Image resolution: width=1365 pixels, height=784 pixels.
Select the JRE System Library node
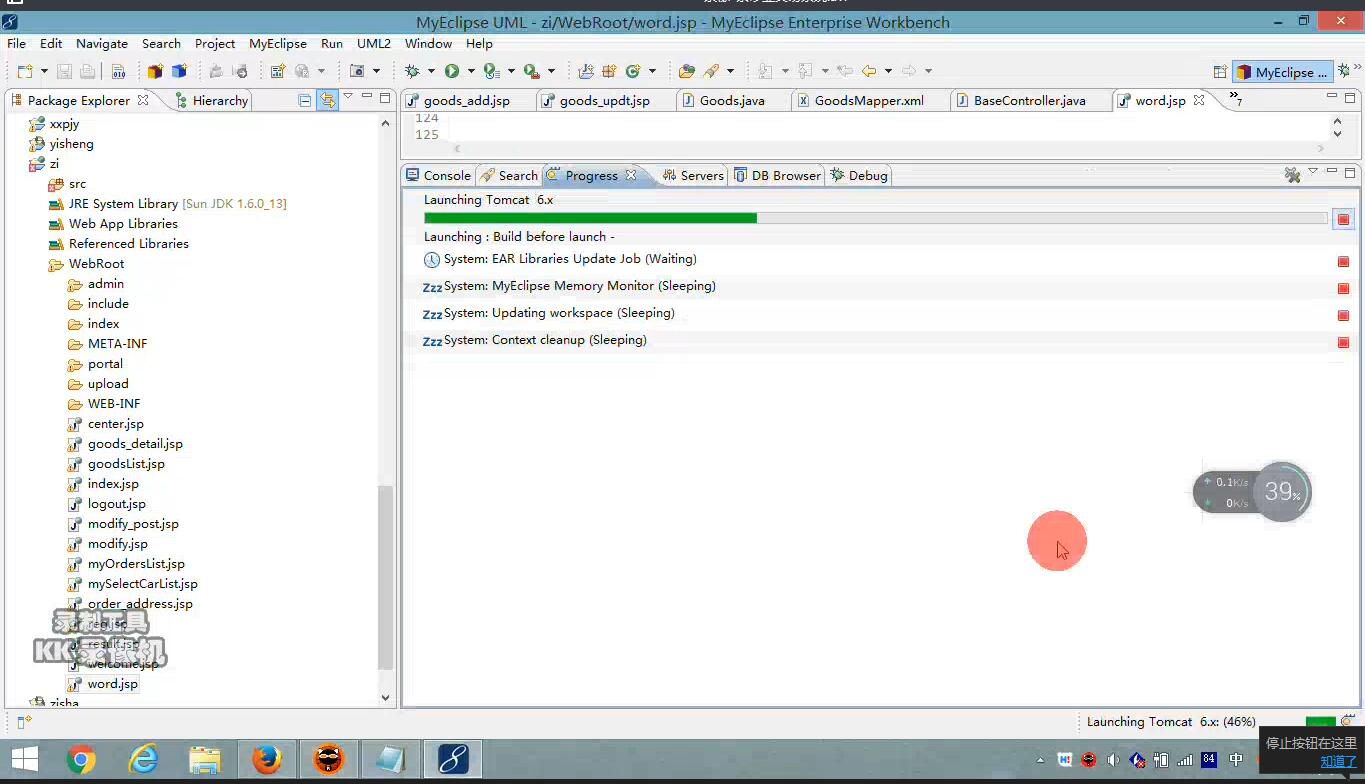167,204
